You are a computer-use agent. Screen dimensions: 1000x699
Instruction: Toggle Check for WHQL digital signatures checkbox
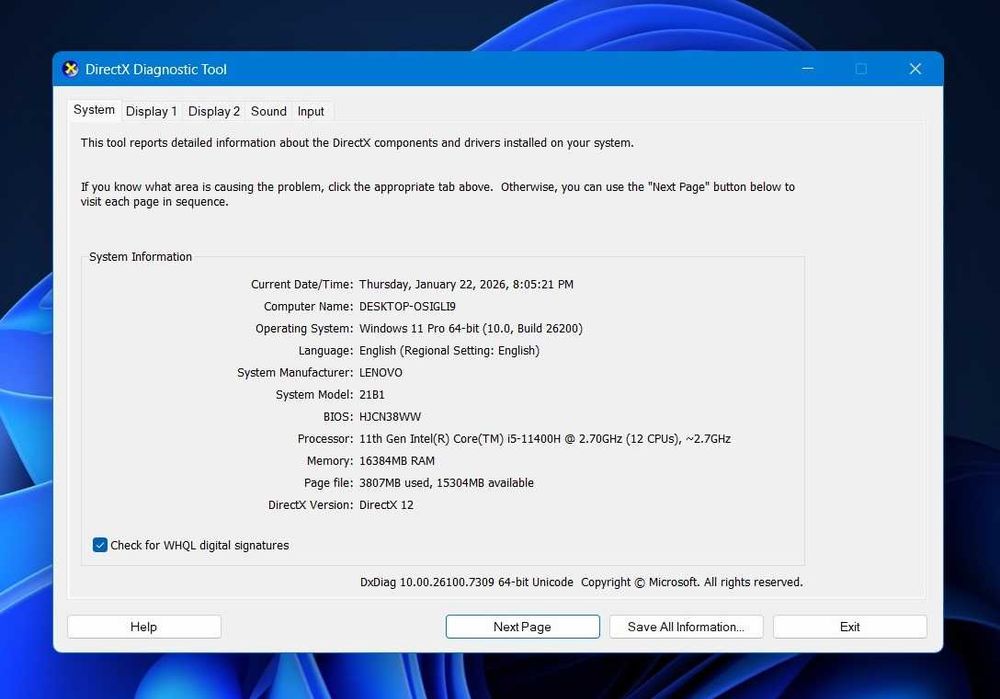click(x=100, y=545)
